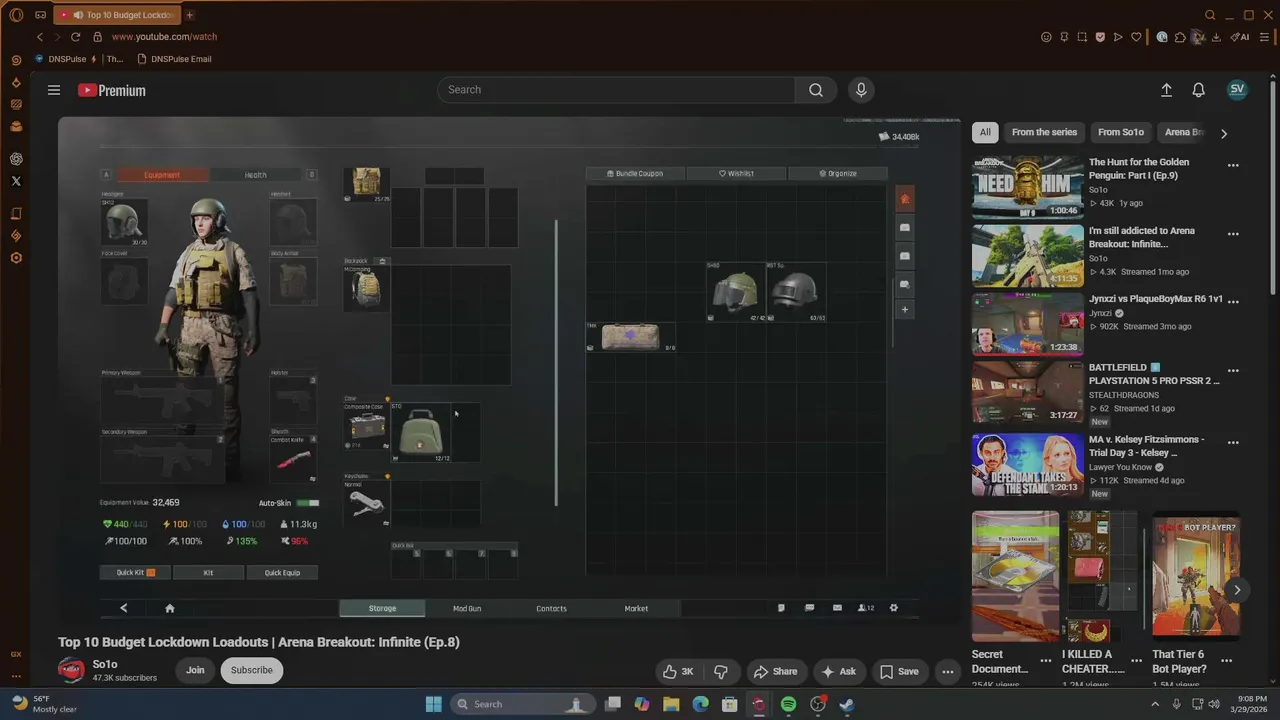Viewport: 1280px width, 720px height.
Task: Go back using the browser back arrow
Action: (40, 37)
